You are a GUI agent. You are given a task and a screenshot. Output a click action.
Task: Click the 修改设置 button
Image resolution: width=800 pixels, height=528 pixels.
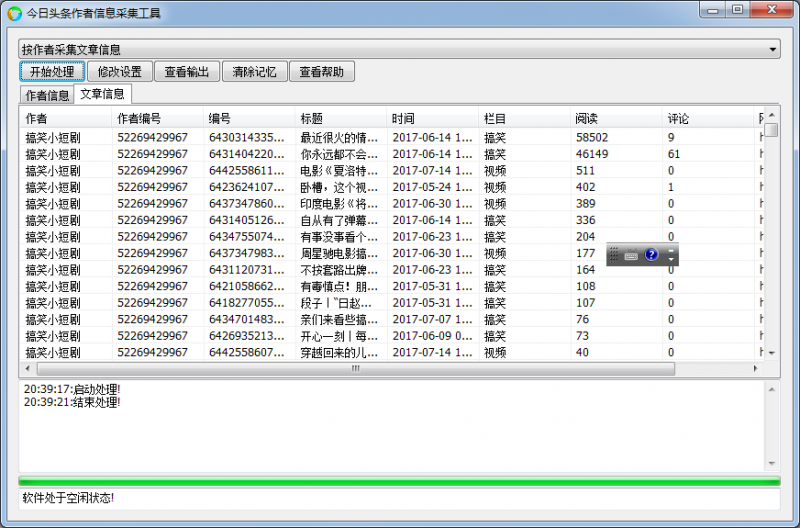click(119, 71)
